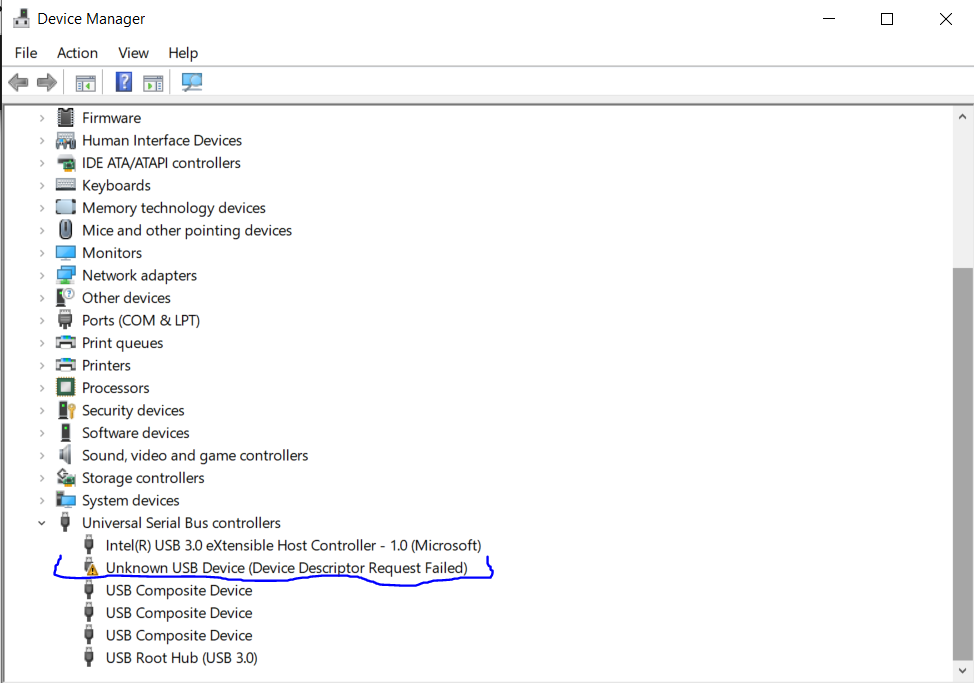Click the Forward arrow toolbar icon
Viewport: 974px width, 683px height.
[47, 82]
